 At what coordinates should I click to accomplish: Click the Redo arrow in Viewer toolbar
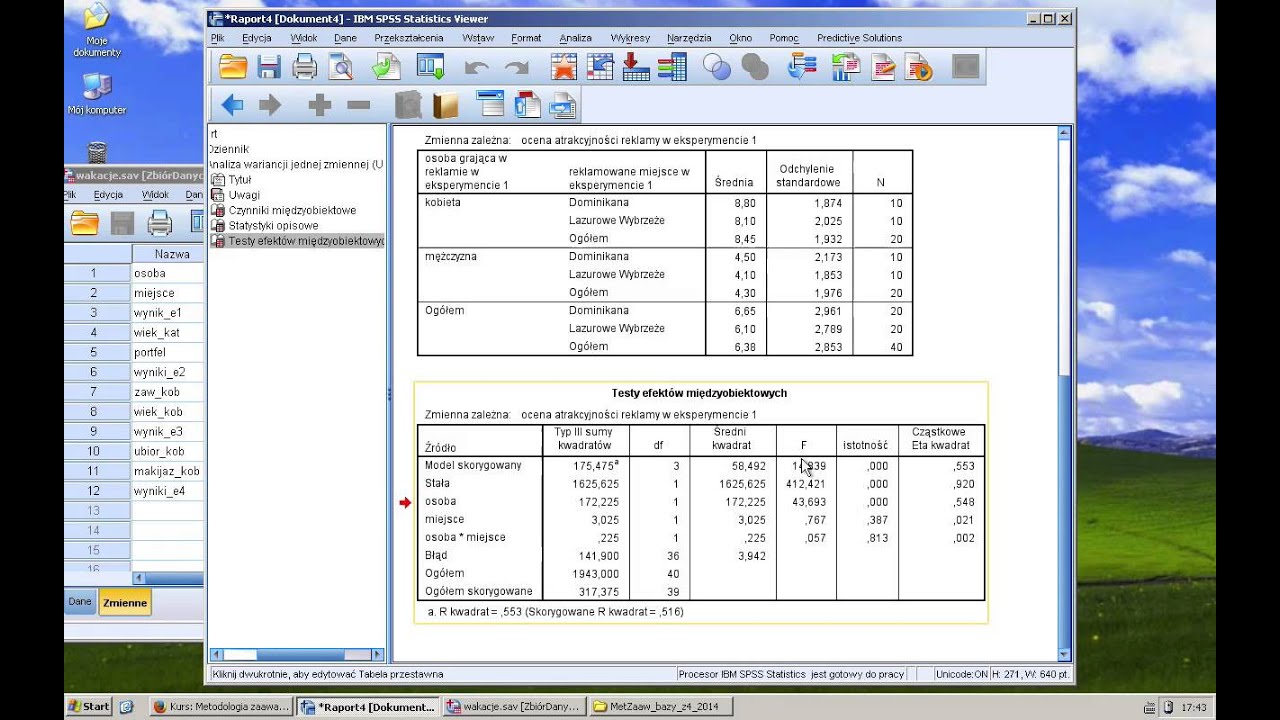[x=516, y=68]
